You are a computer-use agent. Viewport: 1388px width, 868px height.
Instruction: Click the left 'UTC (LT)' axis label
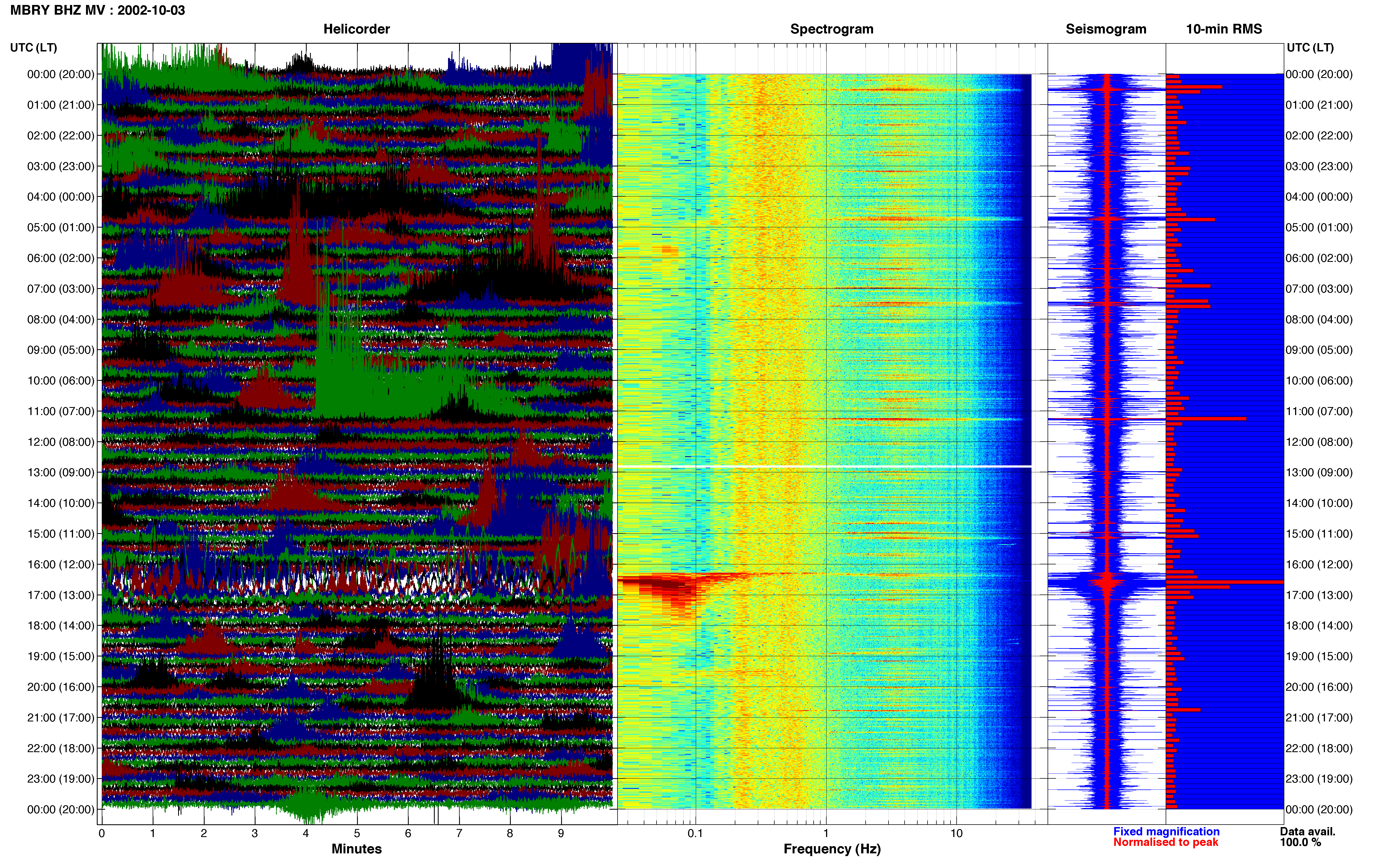[x=34, y=48]
